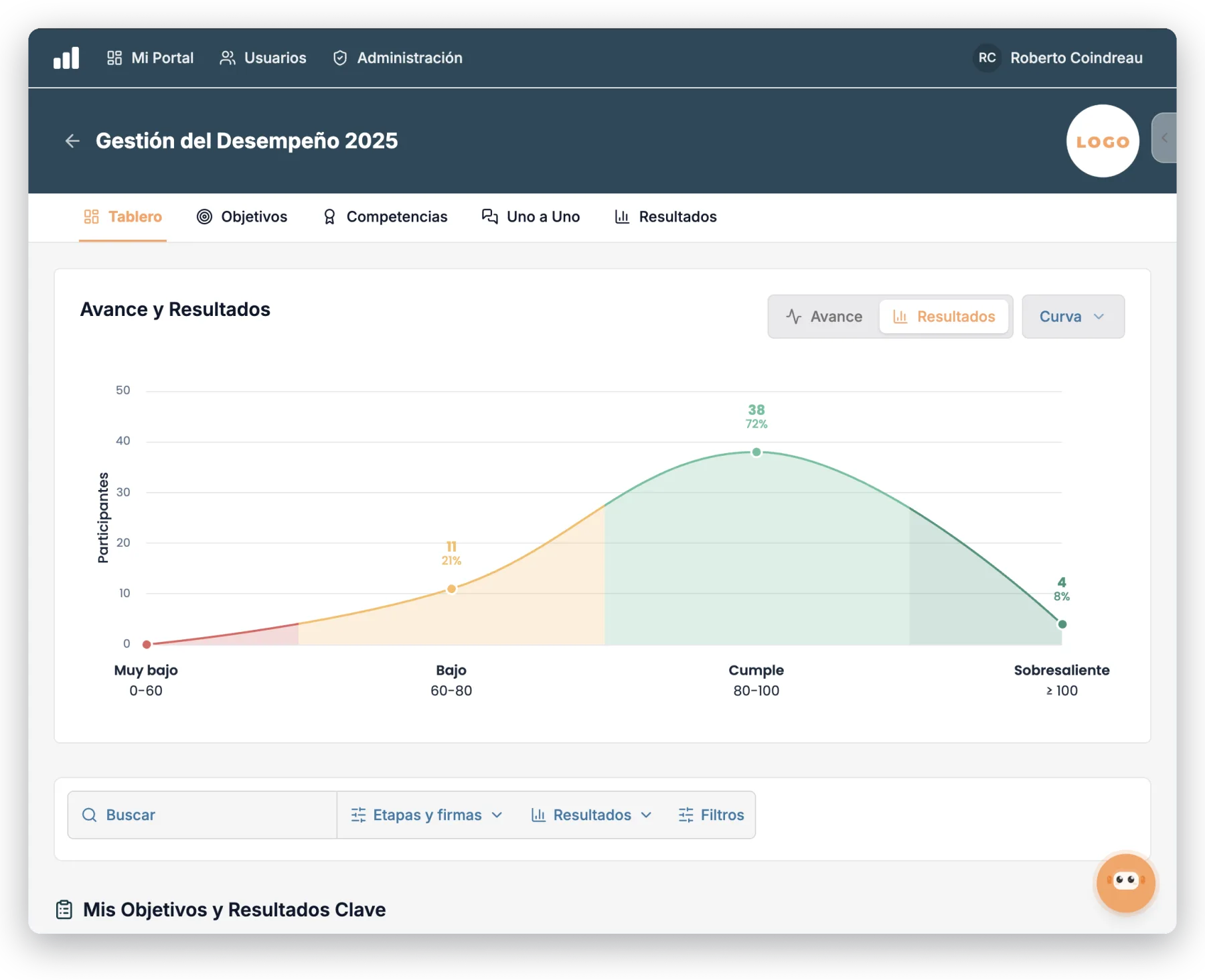Open the Uno a Uno tab
This screenshot has width=1205, height=980.
pos(531,217)
